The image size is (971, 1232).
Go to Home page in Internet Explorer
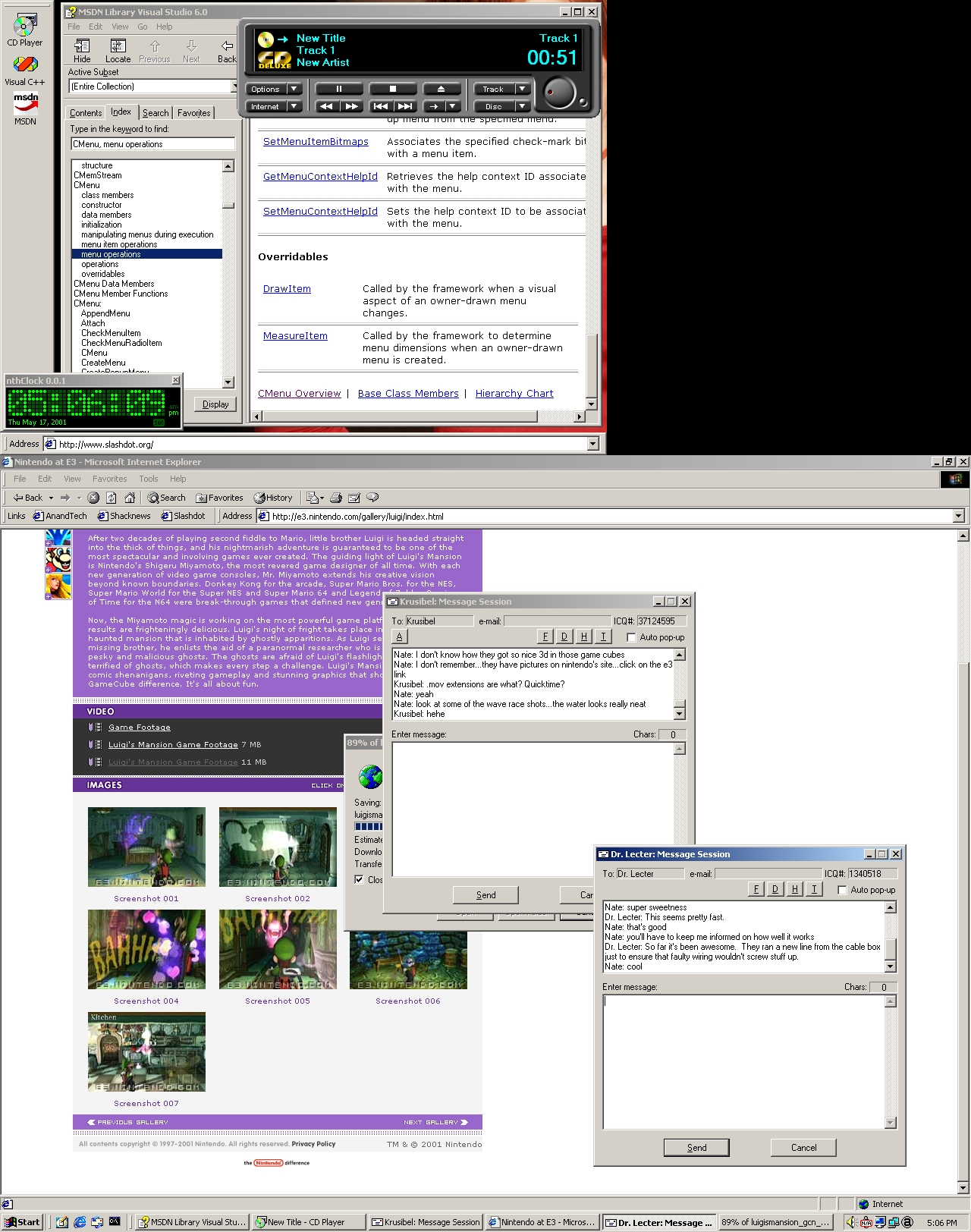130,498
